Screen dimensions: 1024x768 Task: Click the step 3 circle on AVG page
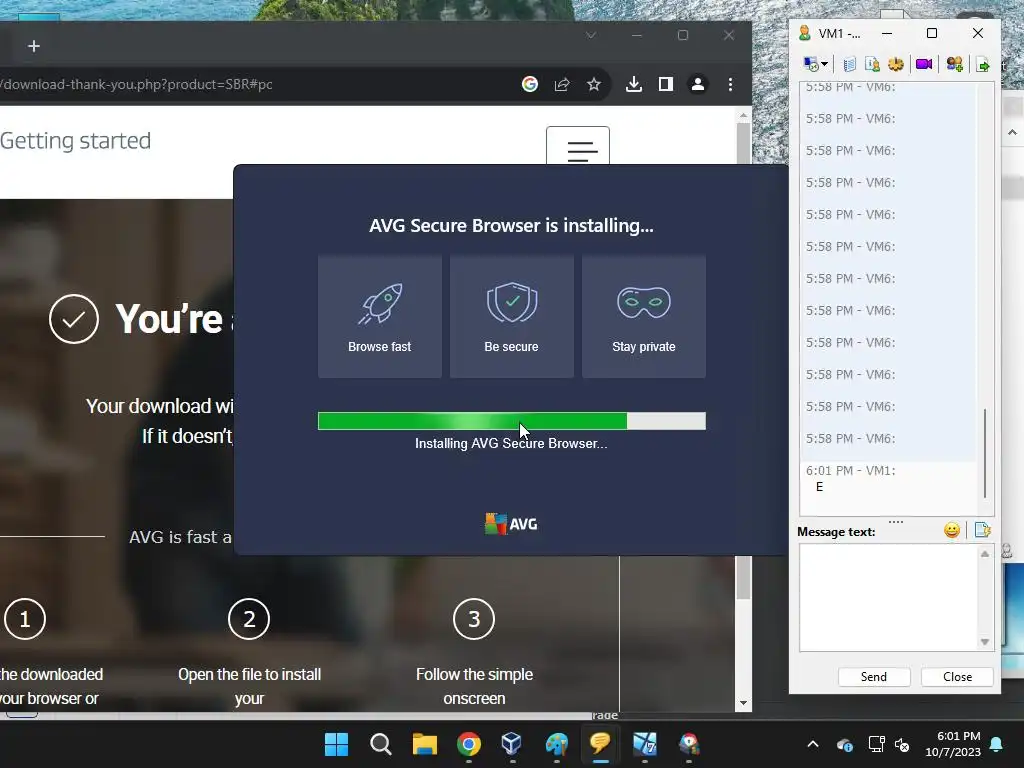(474, 619)
